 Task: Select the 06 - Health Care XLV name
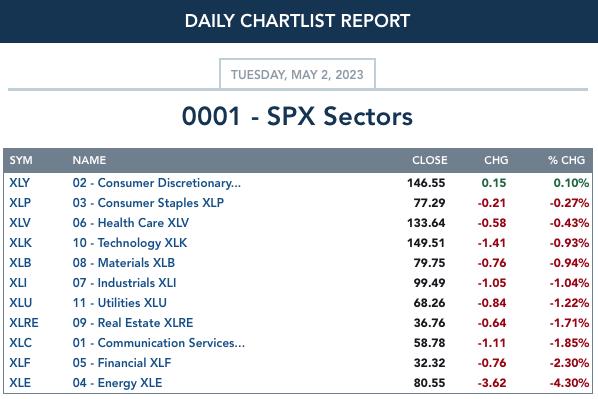(x=130, y=223)
